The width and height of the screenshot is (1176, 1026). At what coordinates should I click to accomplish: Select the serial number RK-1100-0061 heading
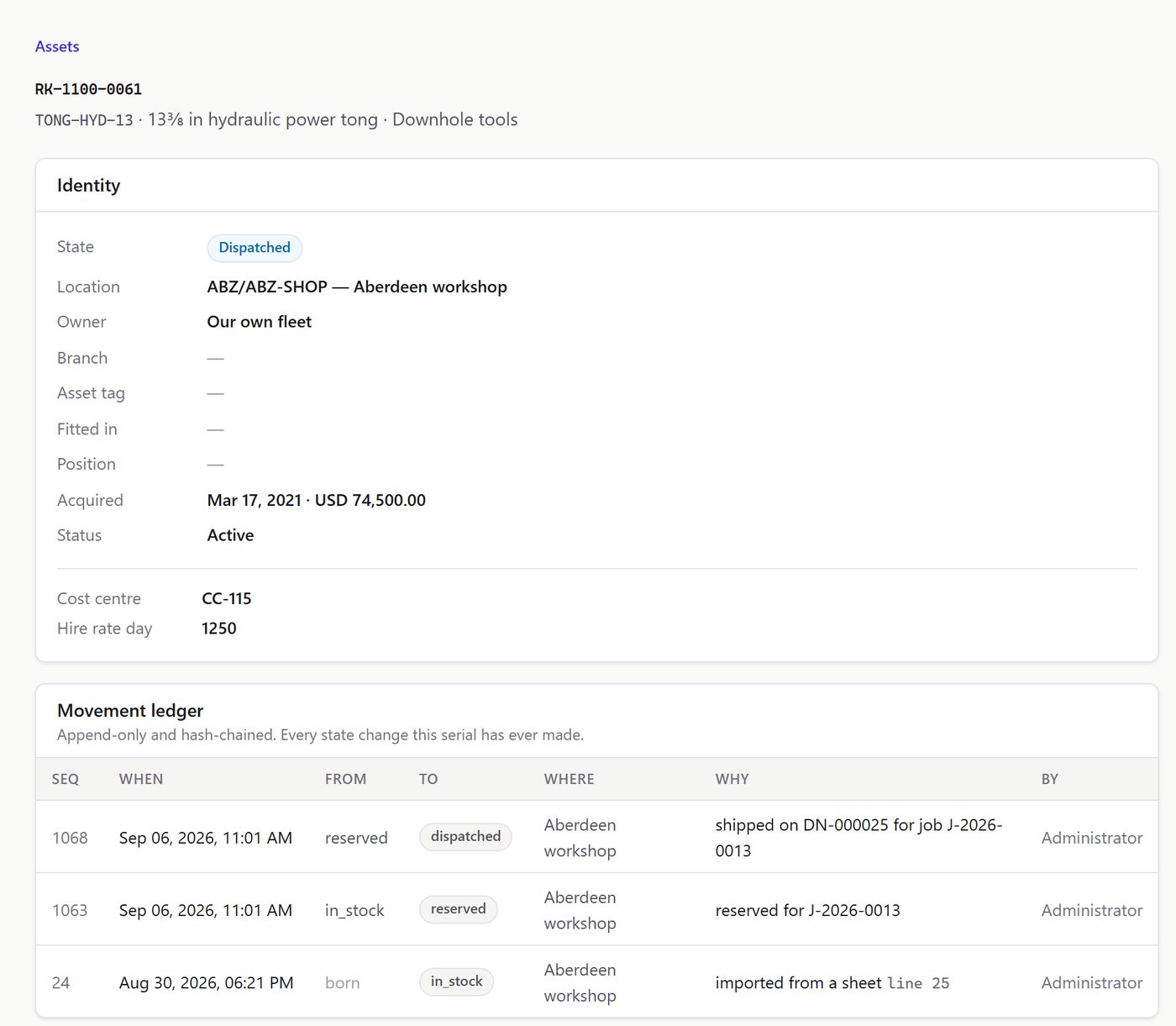[88, 89]
